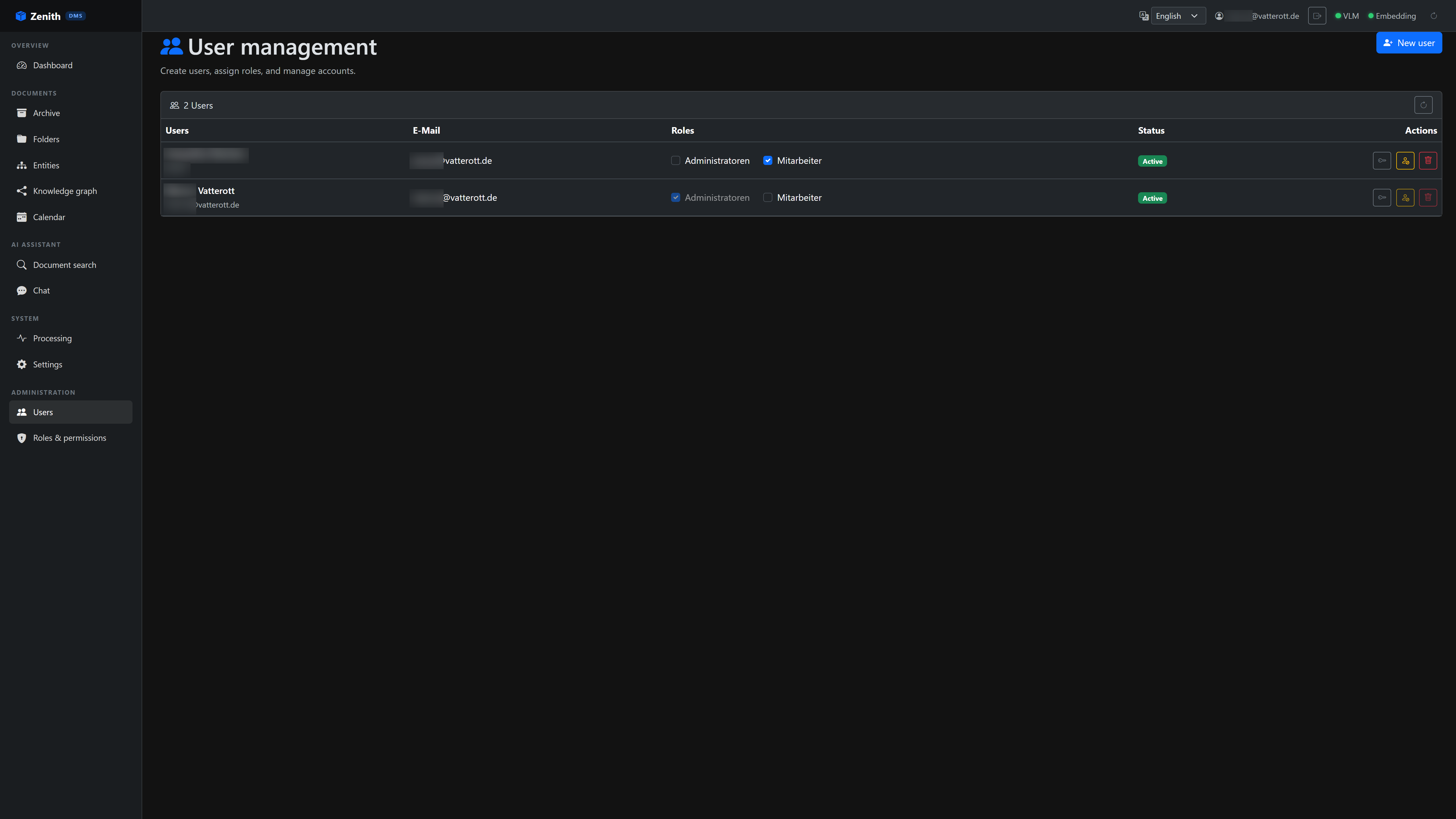Viewport: 1456px width, 819px height.
Task: Click the Entities hierarchy icon
Action: [x=22, y=165]
